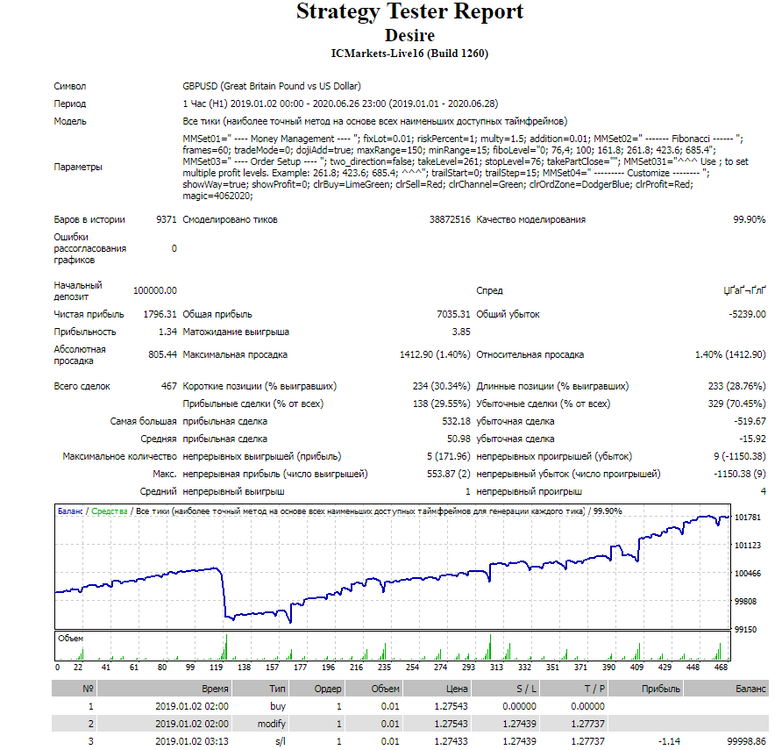Click x-axis tick label 235
The image size is (782, 750).
[x=384, y=667]
